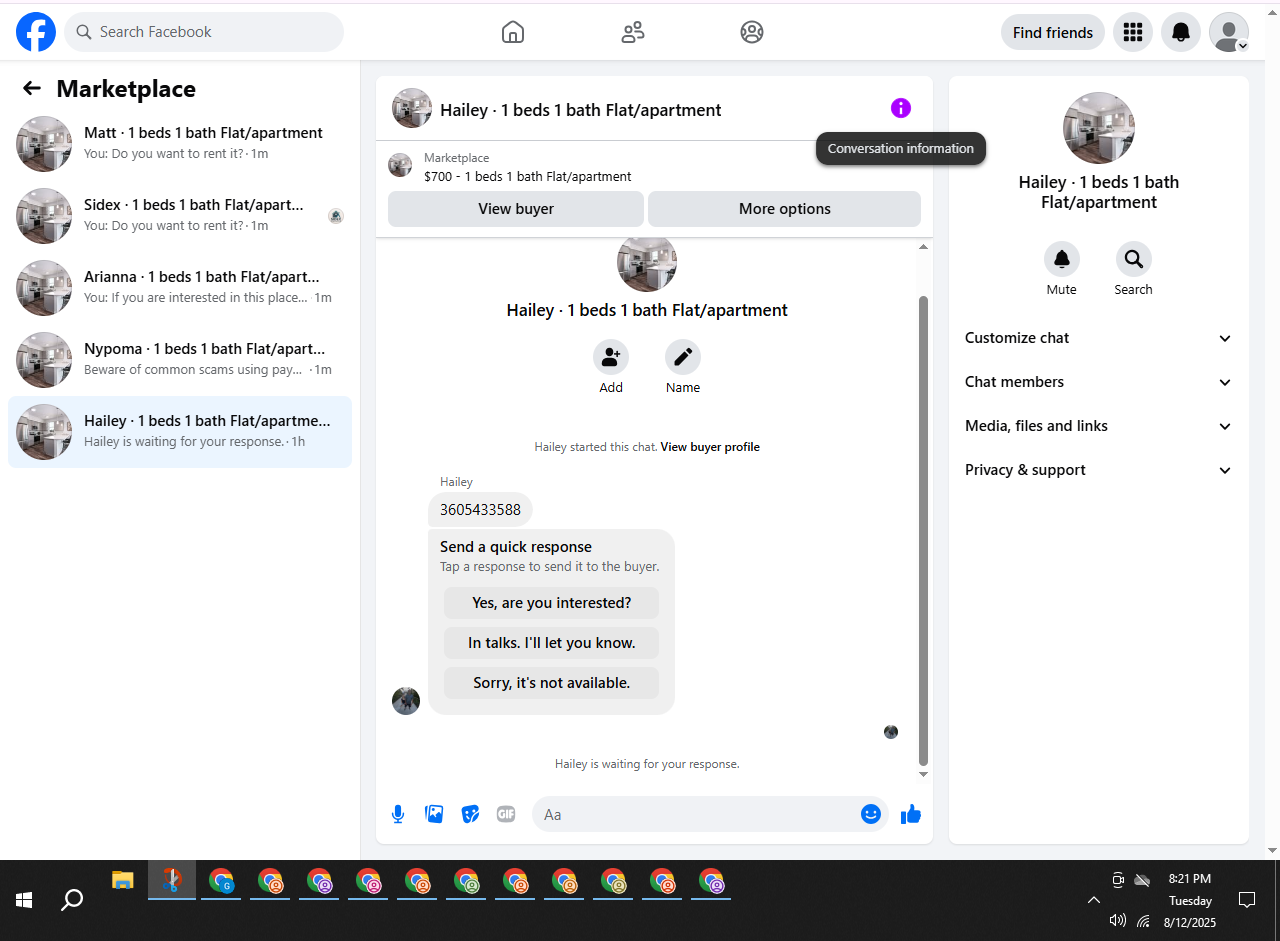The image size is (1280, 941).
Task: Send a thumbs-up like
Action: [x=910, y=814]
